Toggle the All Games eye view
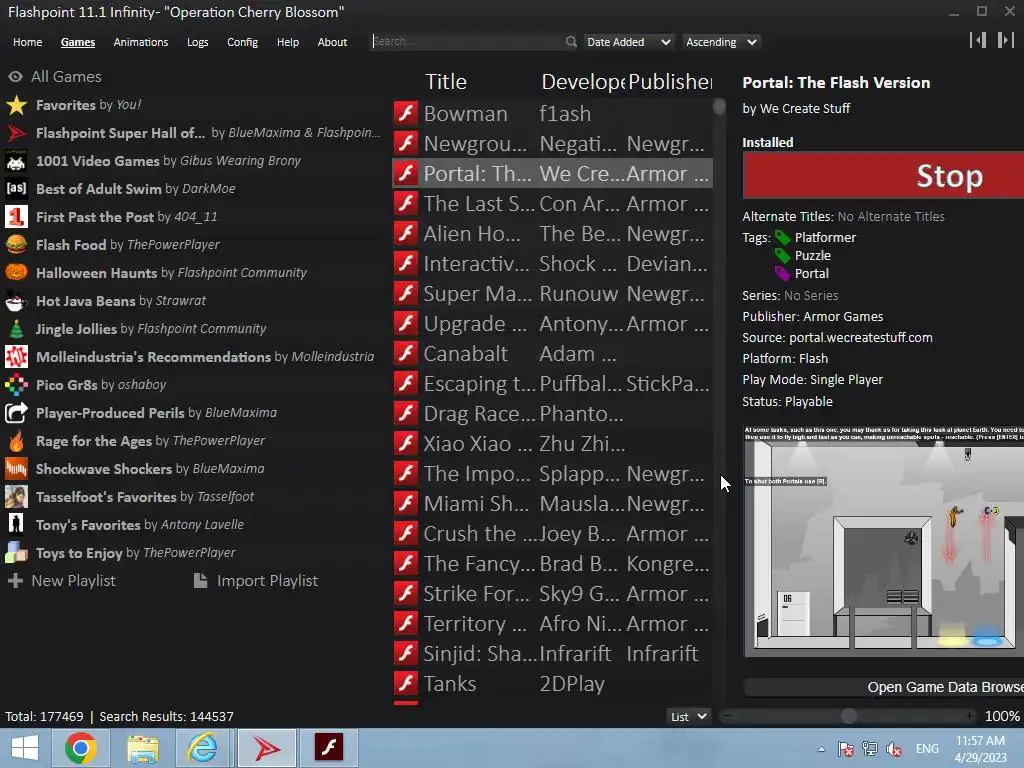 coord(15,77)
